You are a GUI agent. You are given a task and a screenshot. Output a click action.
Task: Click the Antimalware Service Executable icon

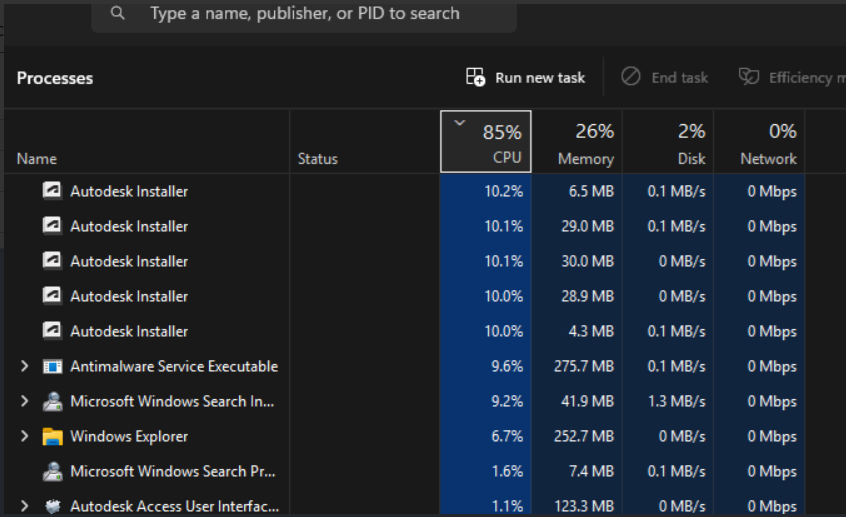click(53, 366)
